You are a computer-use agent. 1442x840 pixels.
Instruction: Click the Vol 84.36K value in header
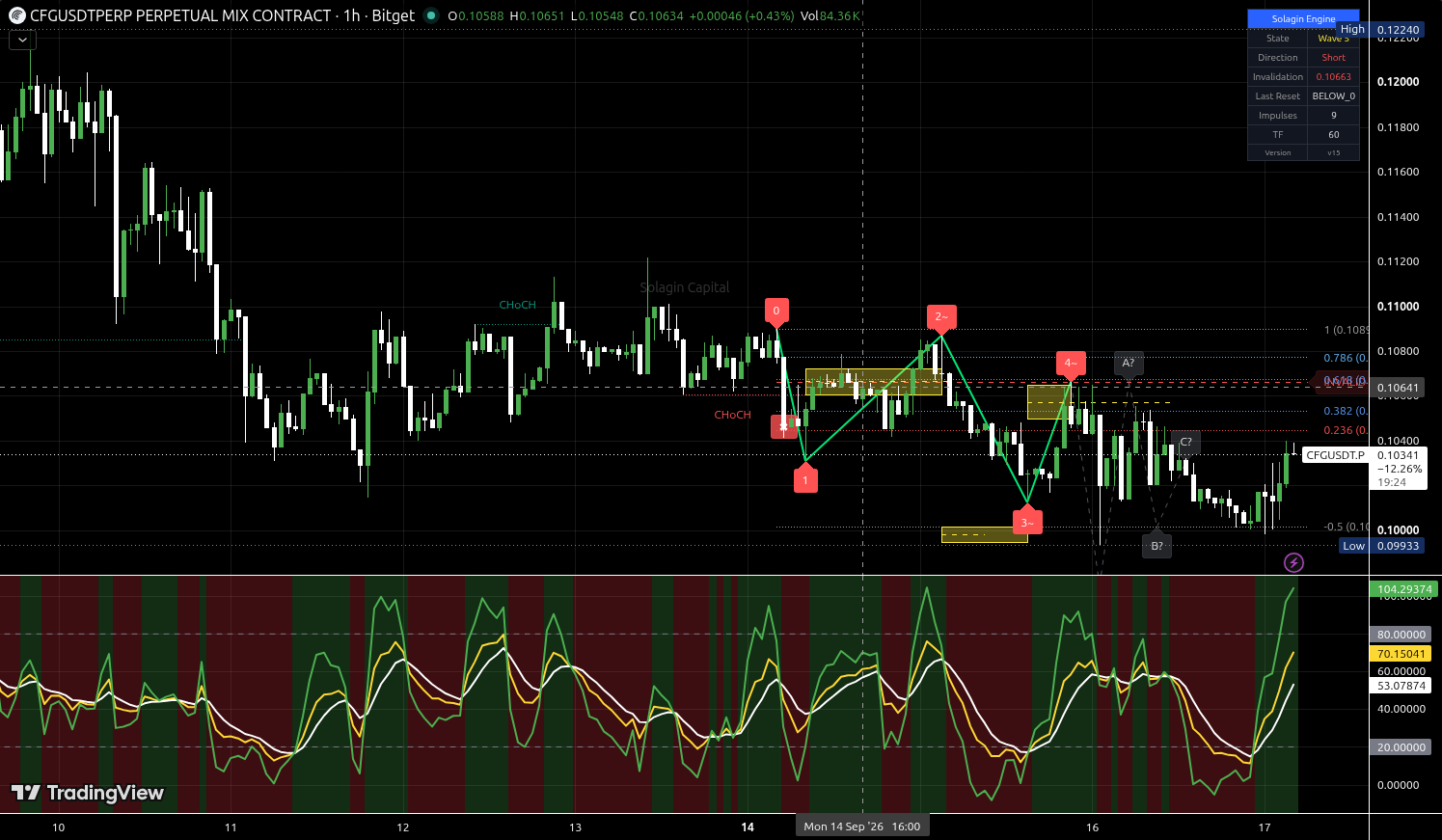(830, 15)
